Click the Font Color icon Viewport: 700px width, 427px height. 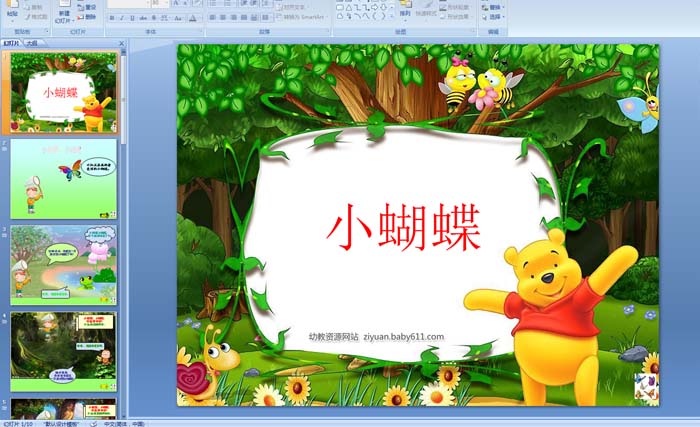tap(193, 18)
